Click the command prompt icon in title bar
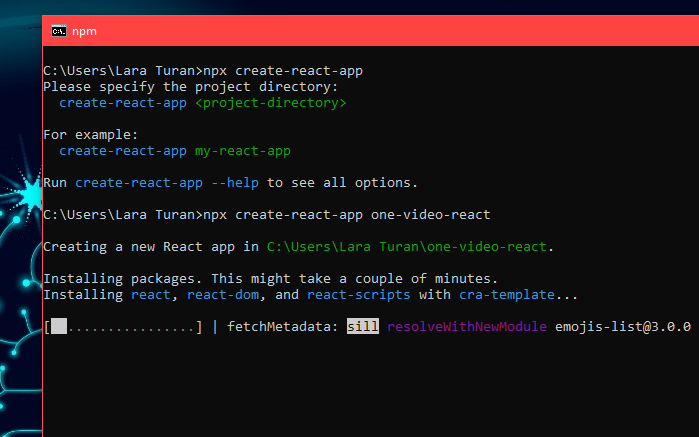 click(x=59, y=31)
